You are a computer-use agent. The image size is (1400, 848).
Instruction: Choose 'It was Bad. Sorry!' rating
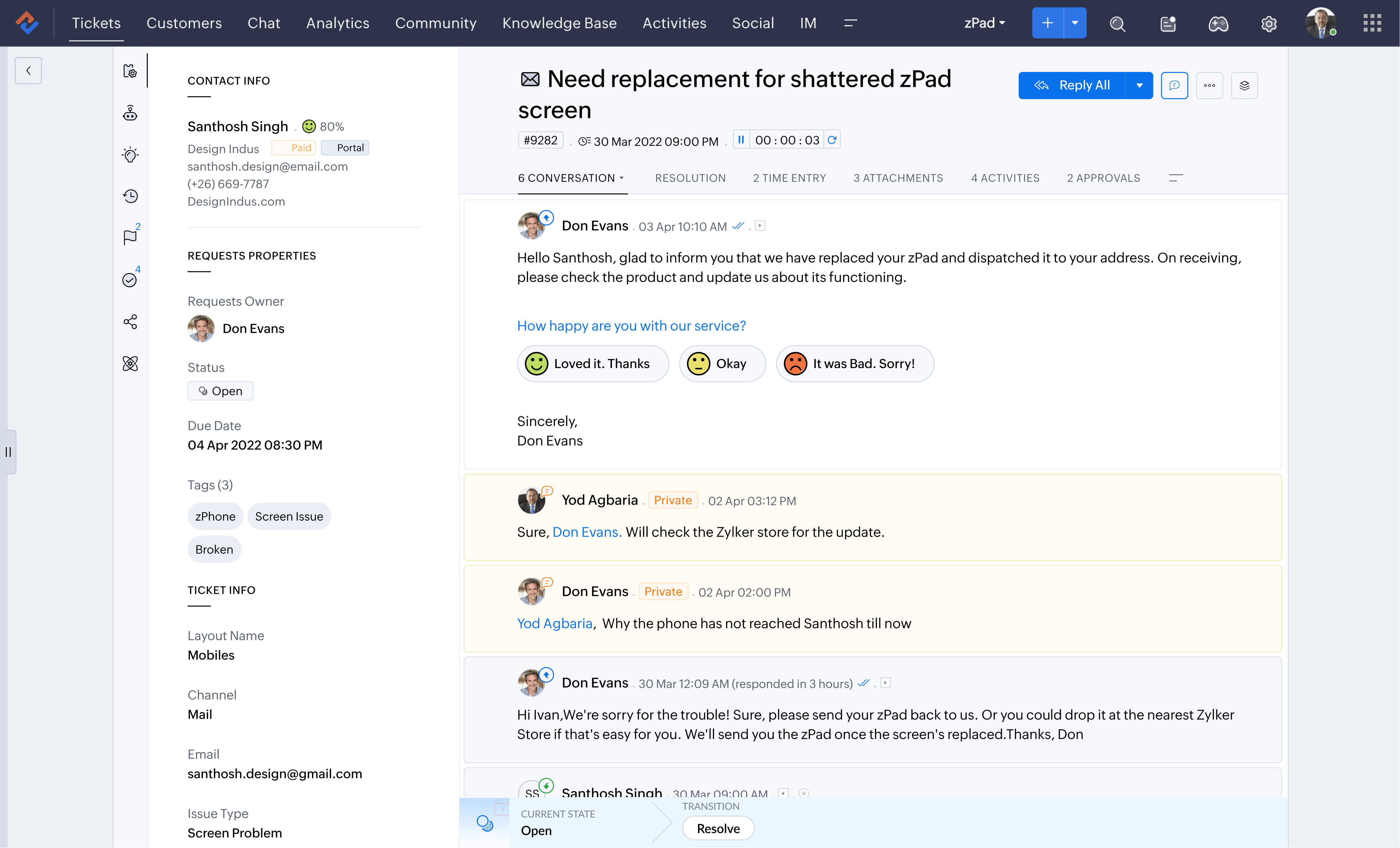point(854,364)
